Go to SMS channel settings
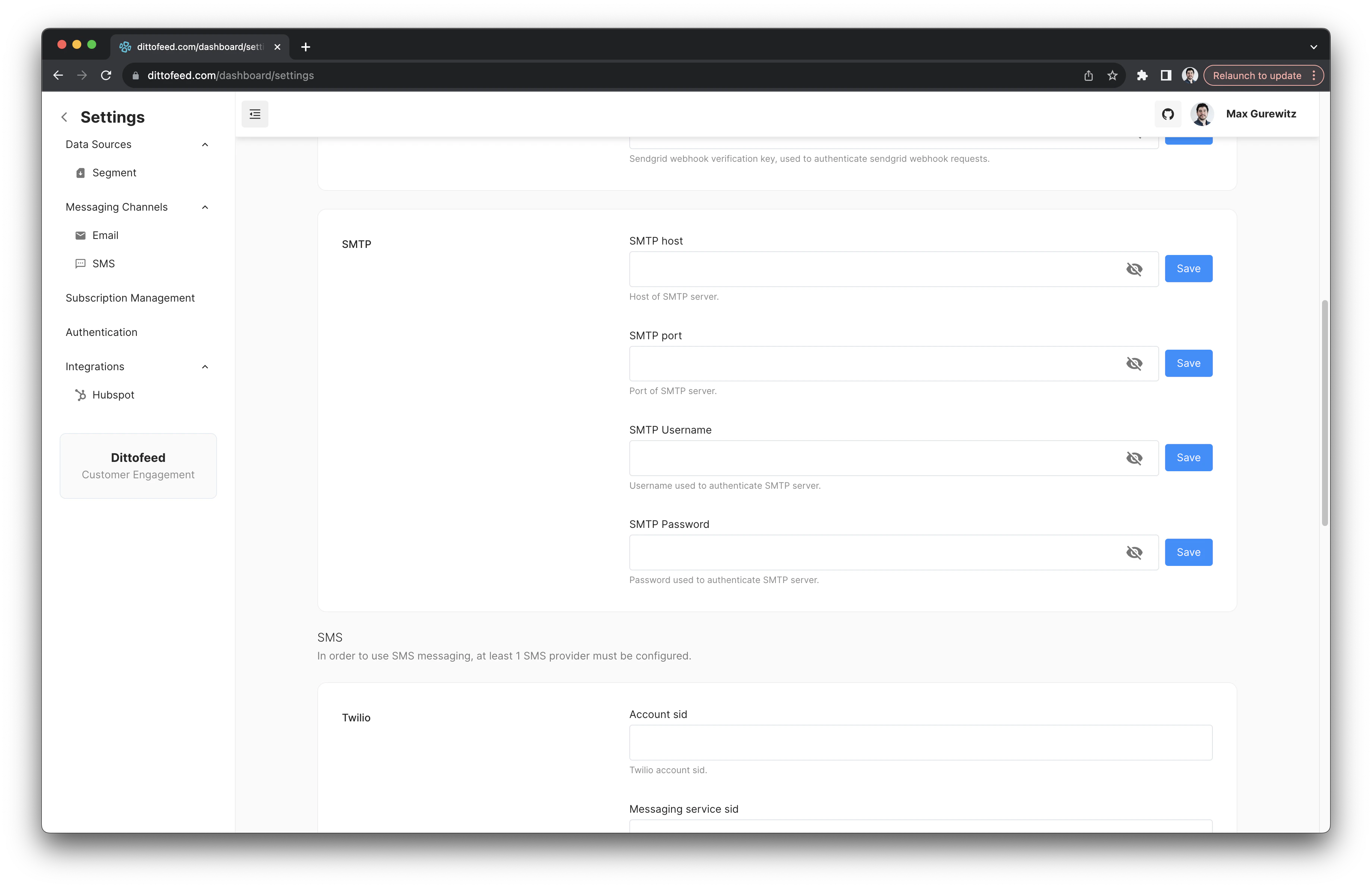The image size is (1372, 888). click(103, 263)
